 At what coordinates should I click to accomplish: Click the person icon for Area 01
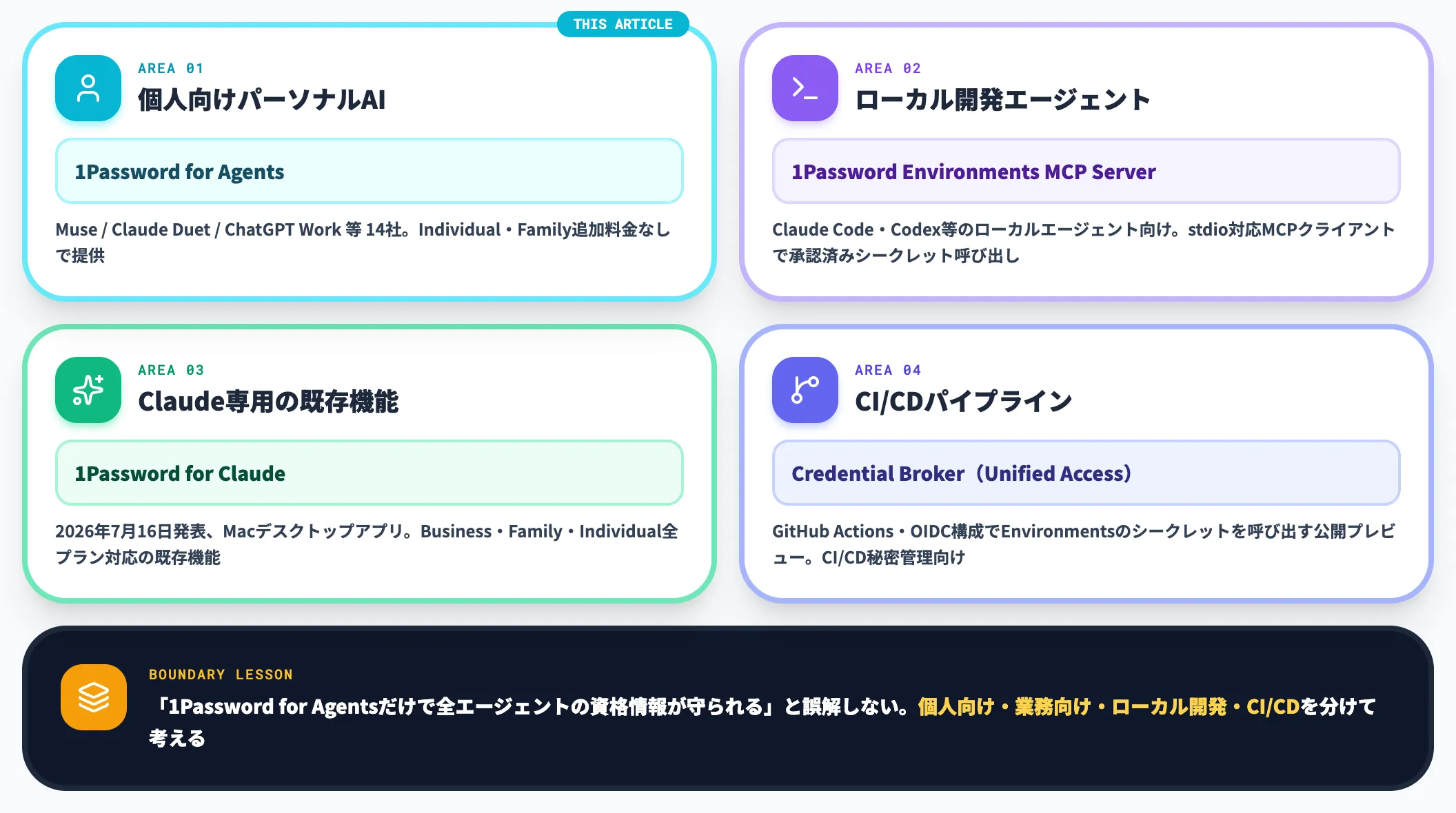point(88,88)
